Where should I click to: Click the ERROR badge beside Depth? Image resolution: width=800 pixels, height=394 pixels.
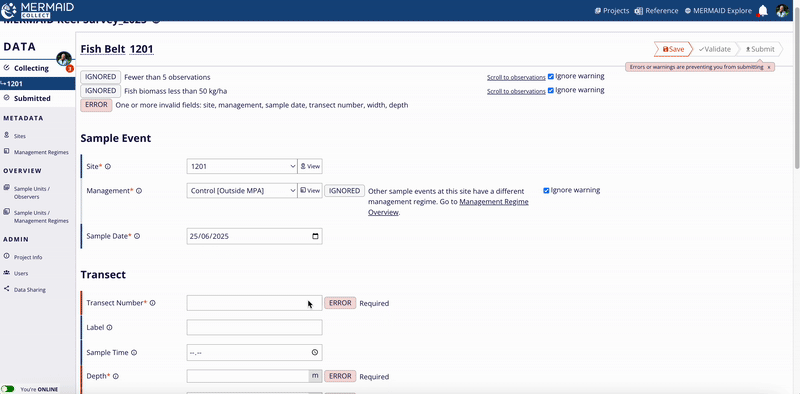(340, 376)
